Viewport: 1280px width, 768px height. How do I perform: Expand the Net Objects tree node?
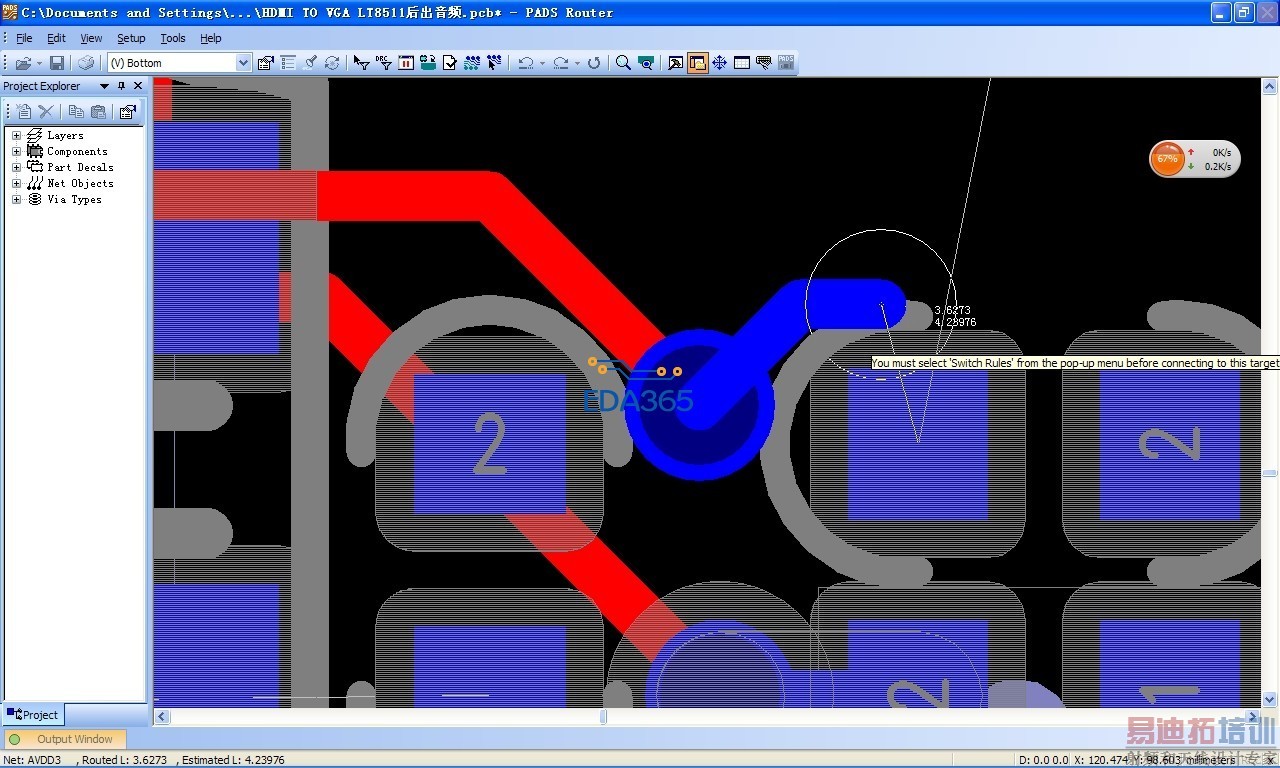[16, 184]
